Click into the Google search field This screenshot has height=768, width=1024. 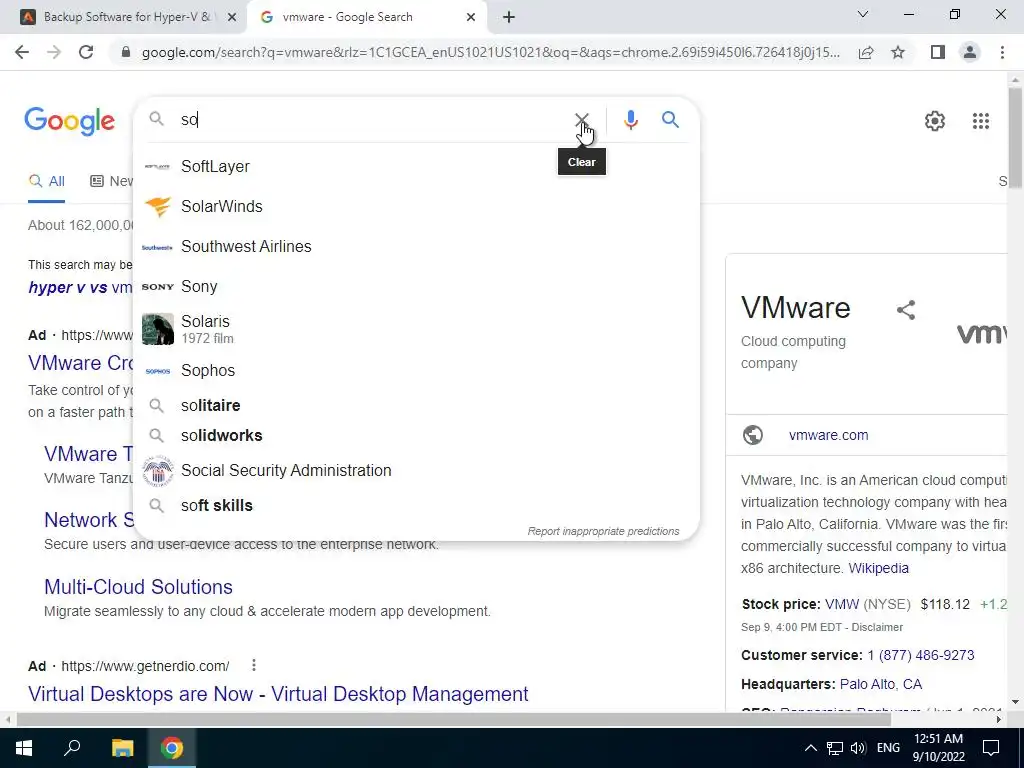click(372, 120)
